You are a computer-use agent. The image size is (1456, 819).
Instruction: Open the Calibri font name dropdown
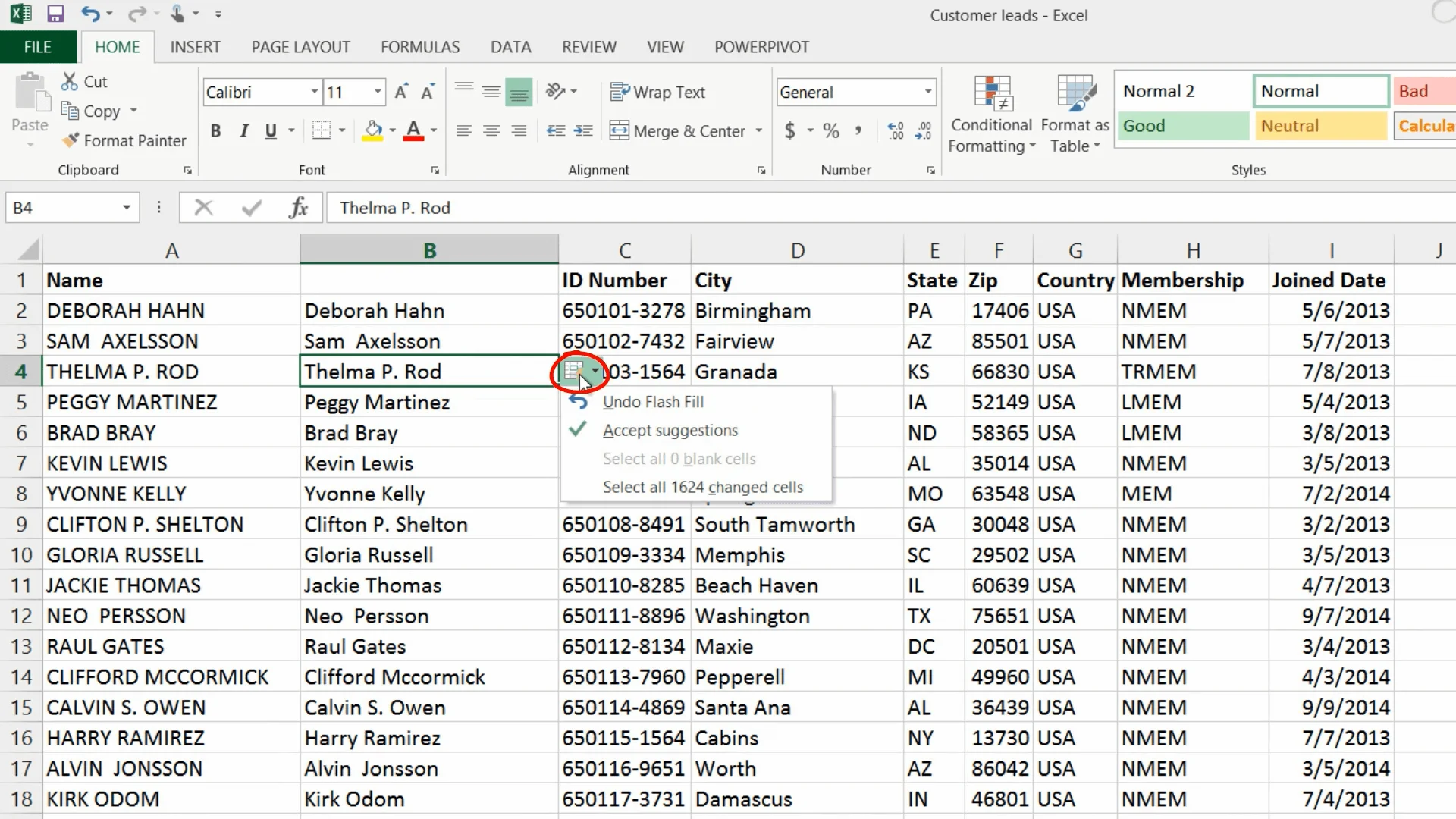(x=314, y=93)
